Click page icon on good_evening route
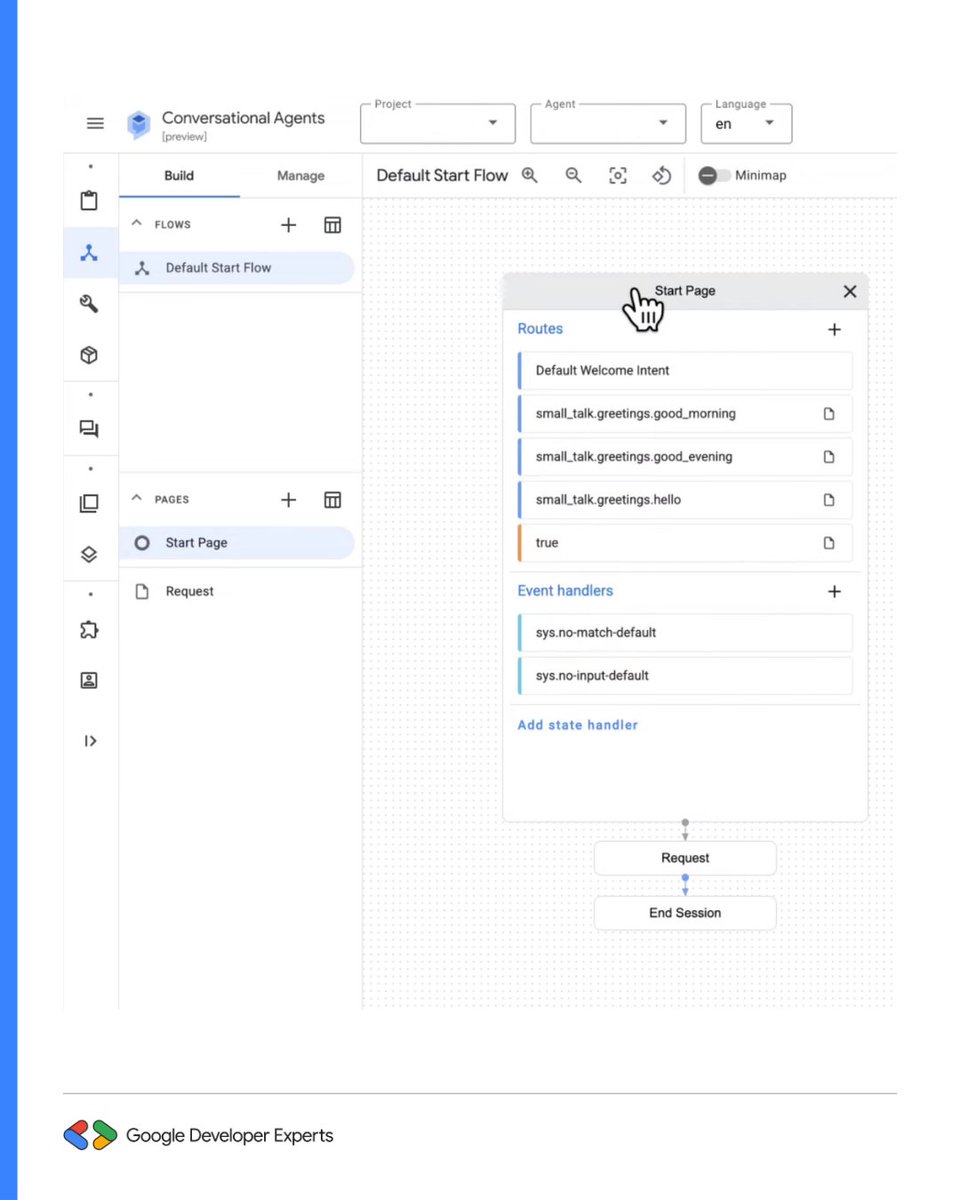960x1200 pixels. click(x=829, y=457)
